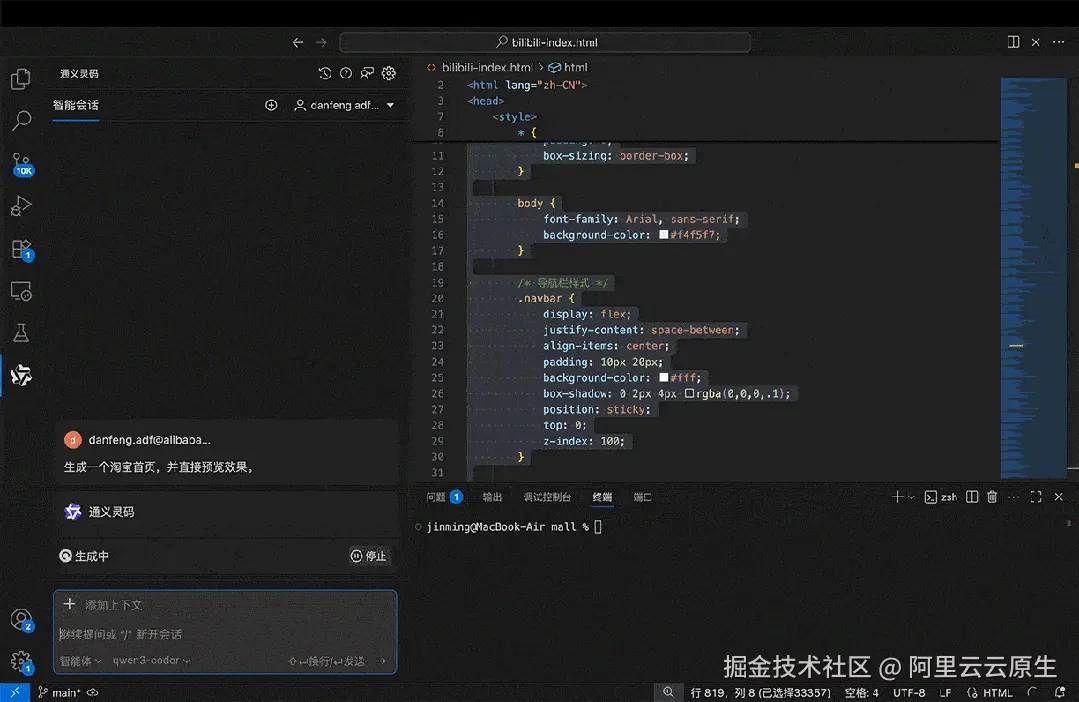Maximize the terminal panel size
Viewport: 1079px width, 702px height.
1036,497
